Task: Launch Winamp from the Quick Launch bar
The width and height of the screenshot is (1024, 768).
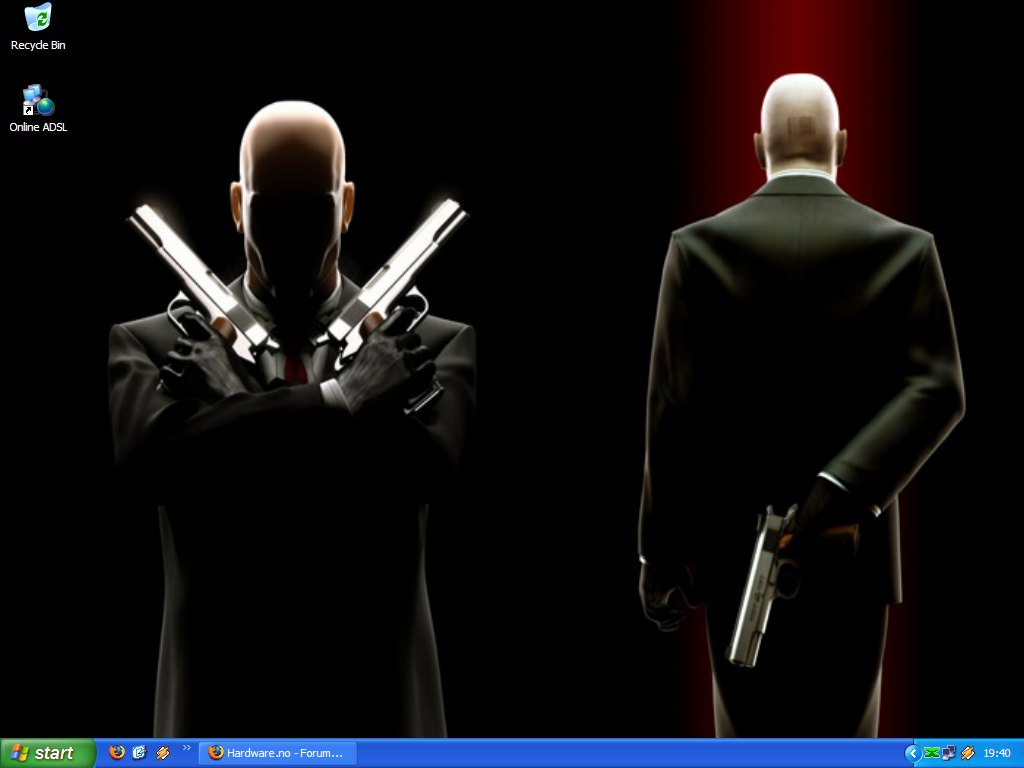Action: pos(163,752)
